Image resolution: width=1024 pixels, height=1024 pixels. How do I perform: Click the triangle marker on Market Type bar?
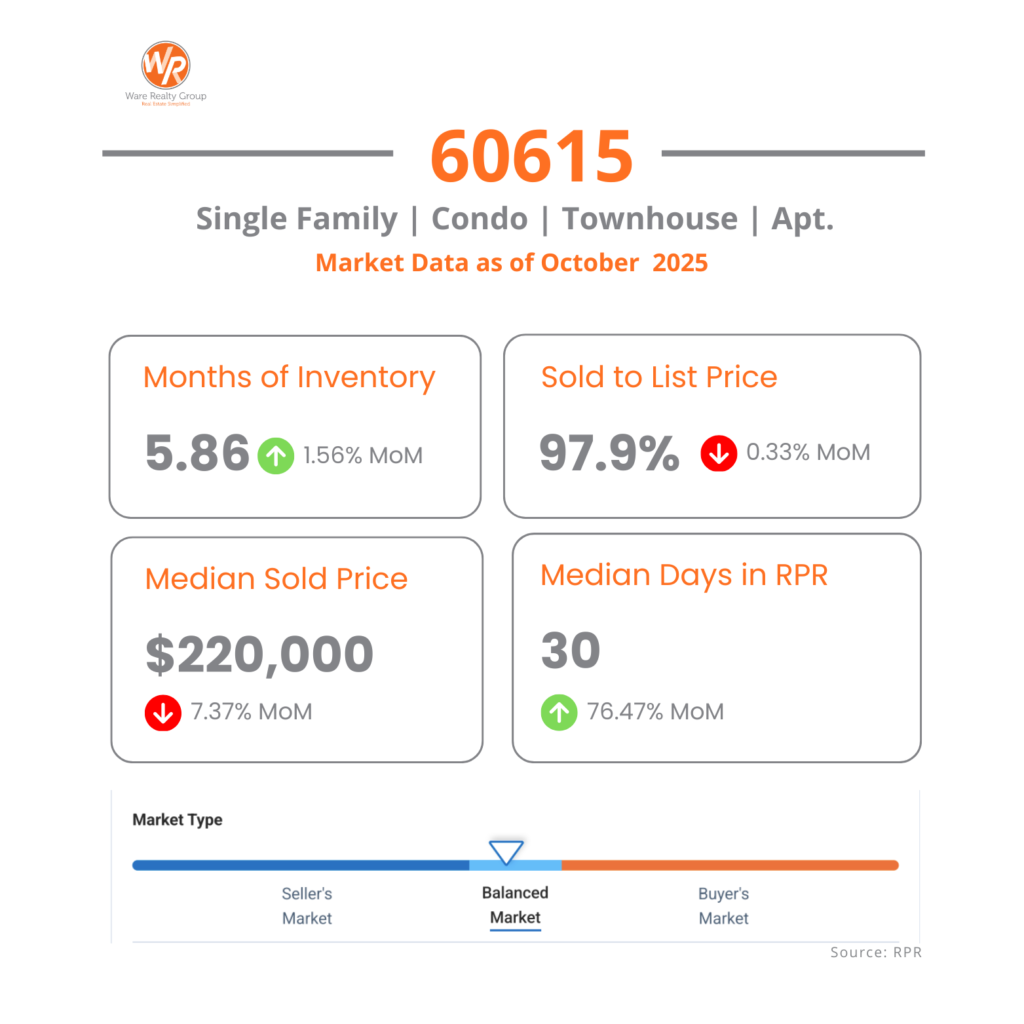pyautogui.click(x=506, y=853)
